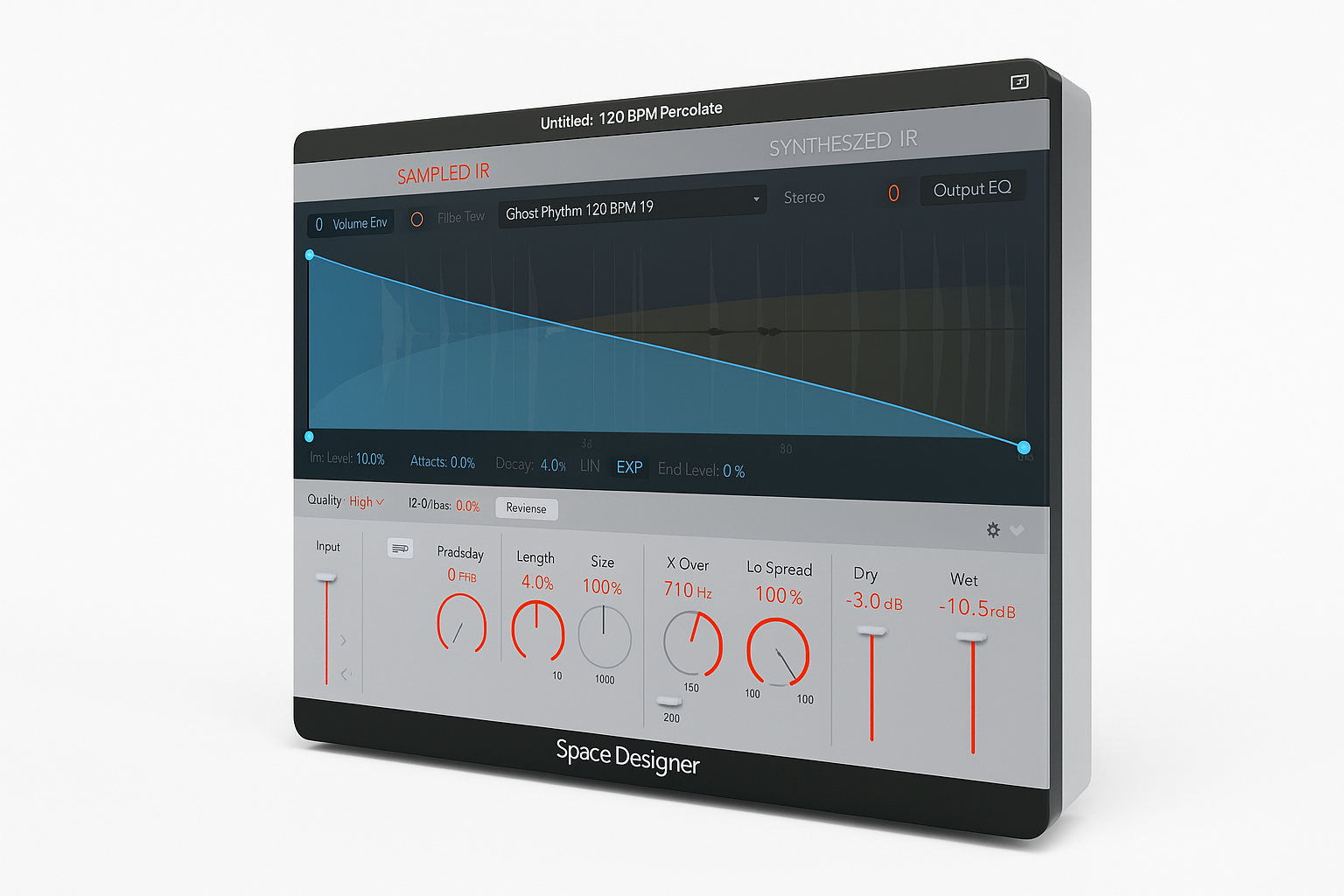This screenshot has height=896, width=1344.
Task: Click the Length knob
Action: [537, 630]
